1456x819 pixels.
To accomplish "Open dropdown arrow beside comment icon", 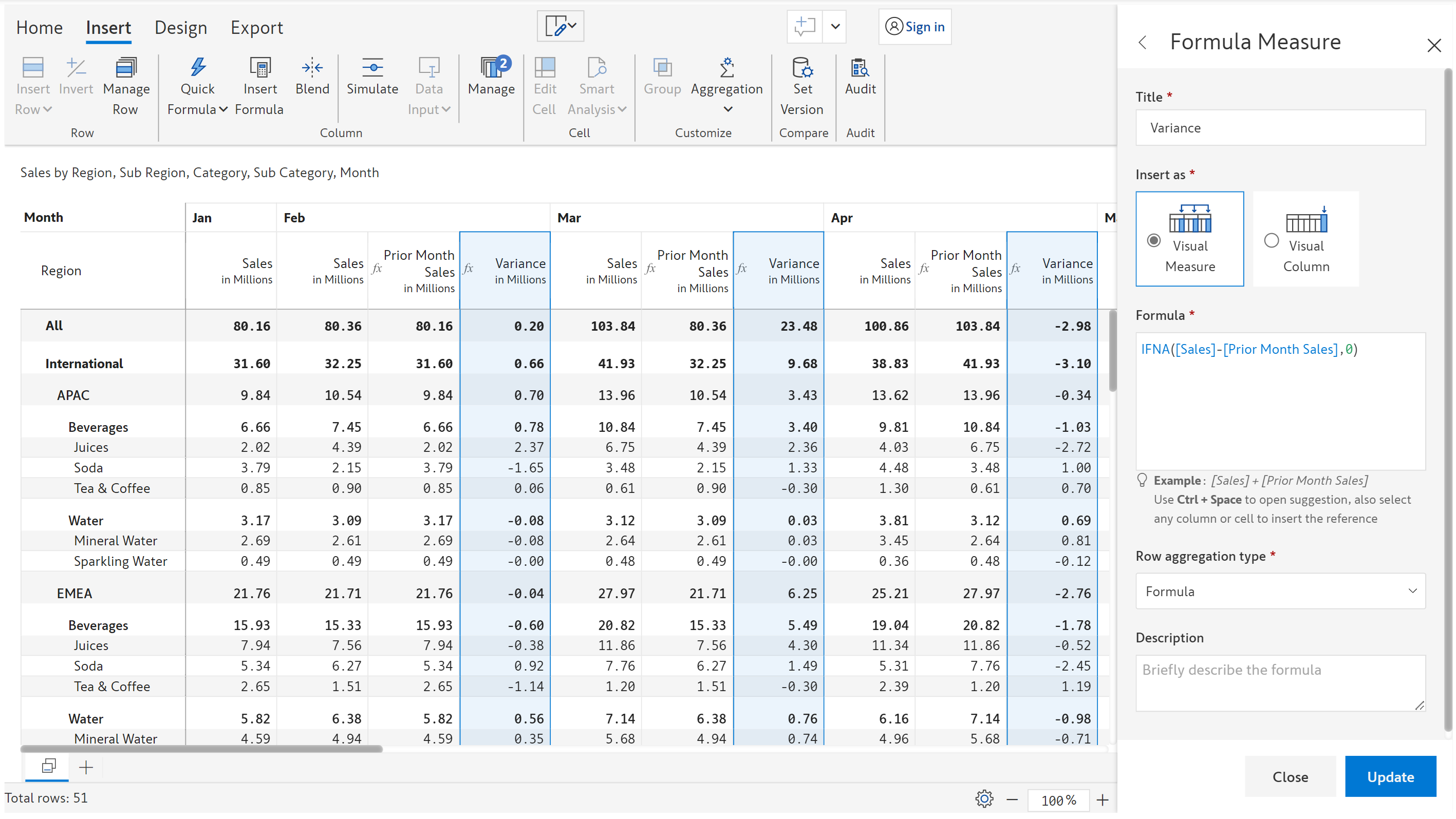I will pyautogui.click(x=834, y=27).
